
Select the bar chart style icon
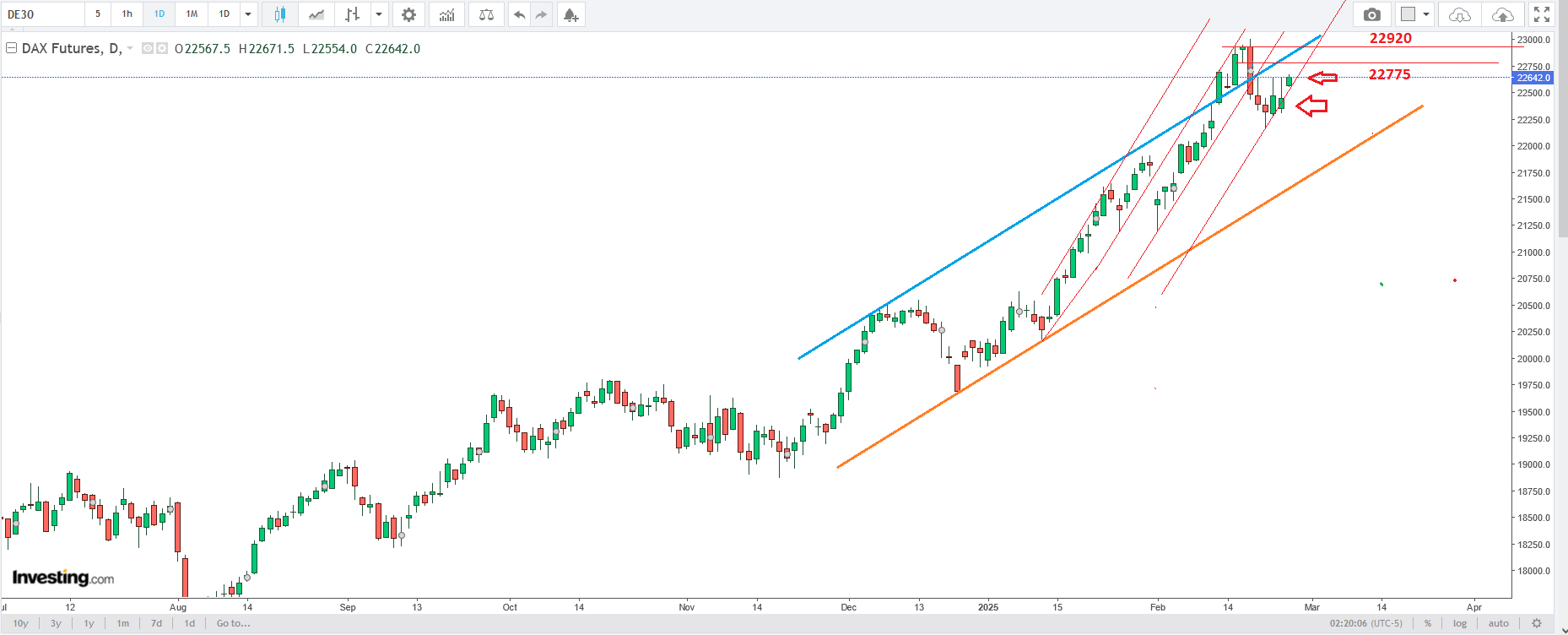(x=353, y=14)
